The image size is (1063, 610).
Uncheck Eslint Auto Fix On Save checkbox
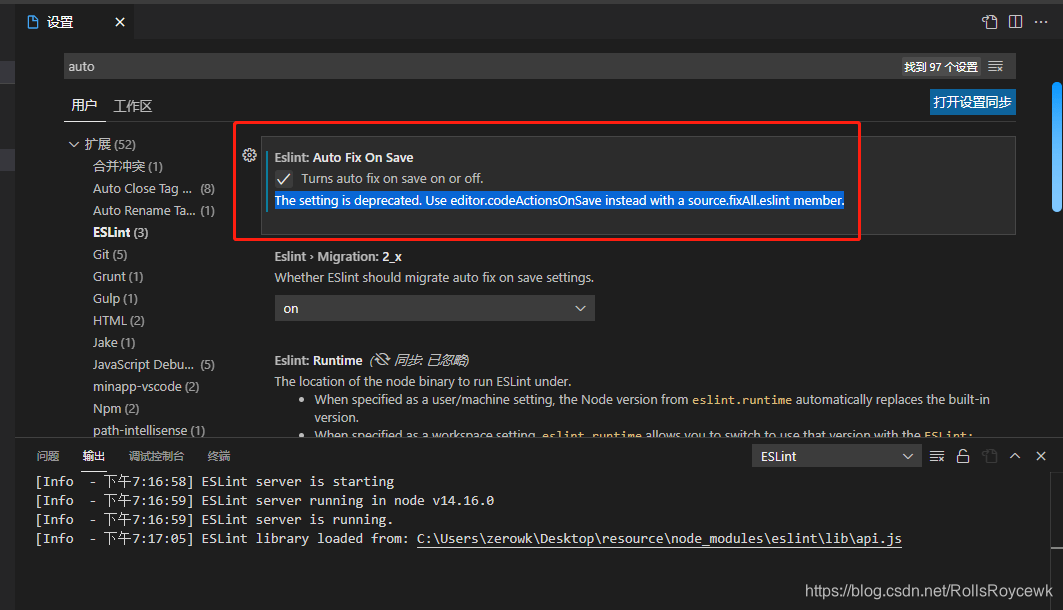coord(284,179)
